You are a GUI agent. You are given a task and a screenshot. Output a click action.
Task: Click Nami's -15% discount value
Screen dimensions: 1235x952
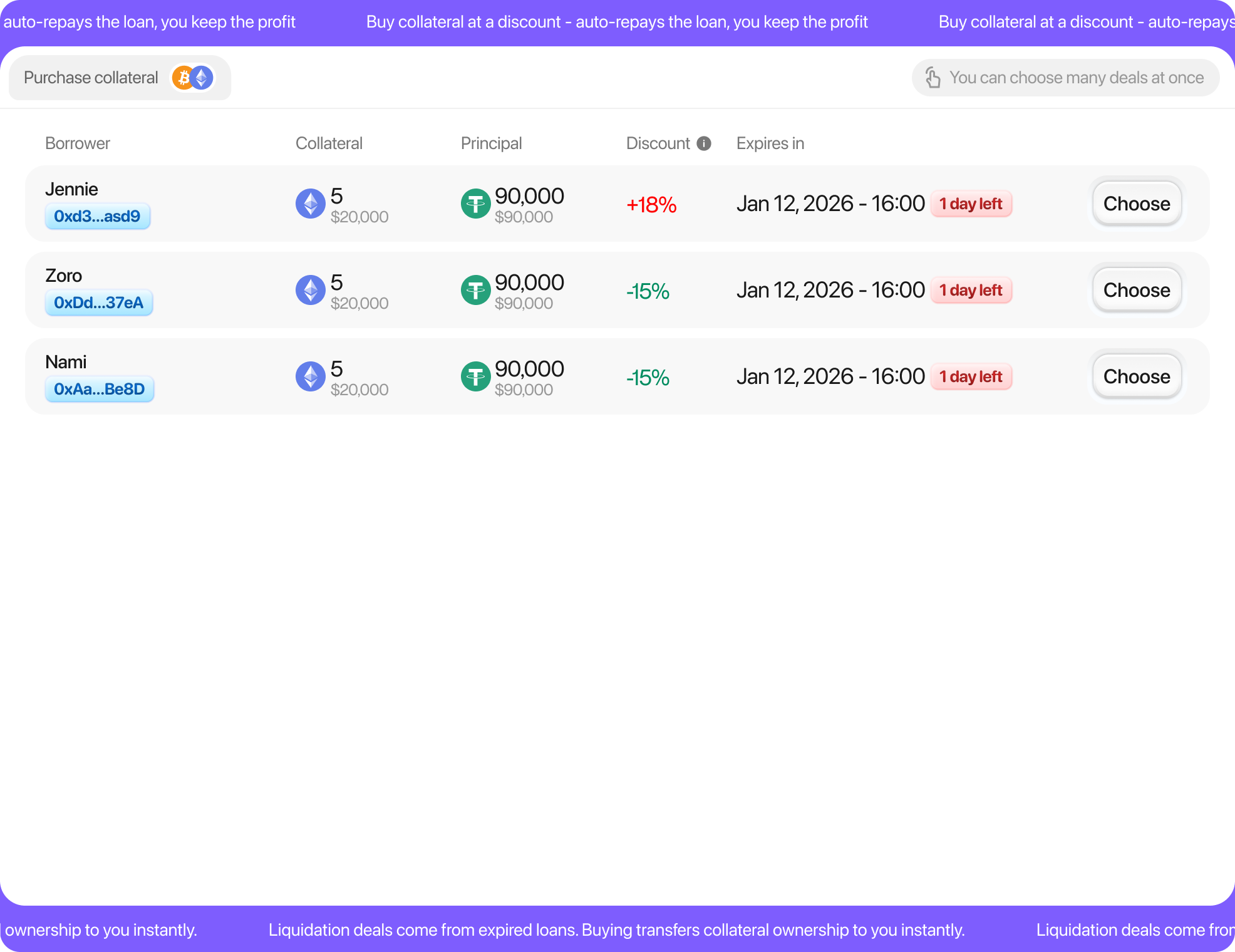point(648,378)
